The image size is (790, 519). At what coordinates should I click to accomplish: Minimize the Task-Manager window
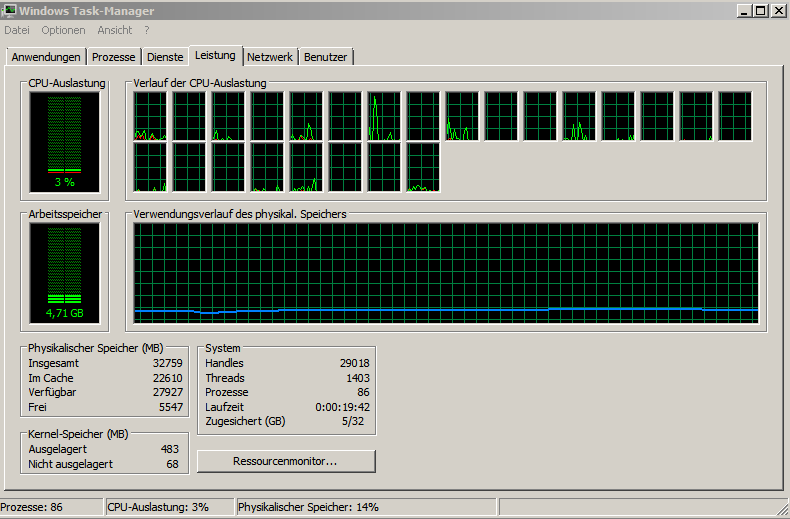click(744, 11)
